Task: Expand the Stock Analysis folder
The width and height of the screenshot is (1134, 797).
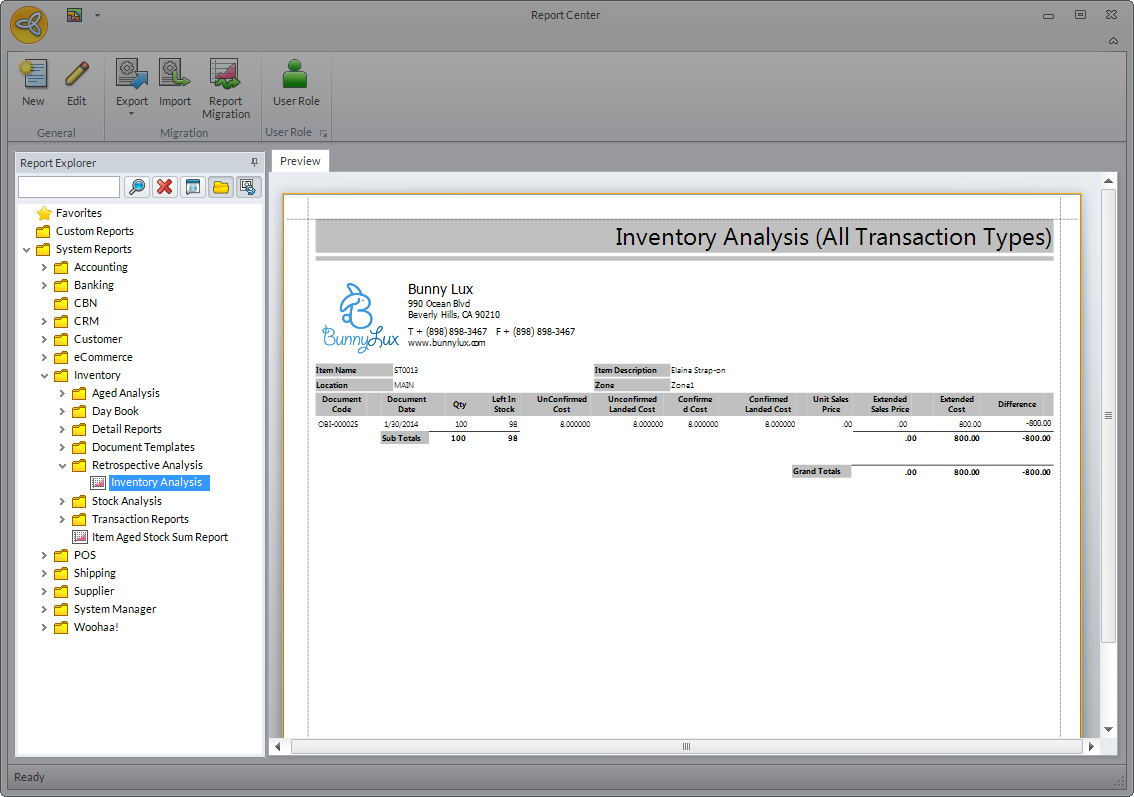Action: pos(62,501)
